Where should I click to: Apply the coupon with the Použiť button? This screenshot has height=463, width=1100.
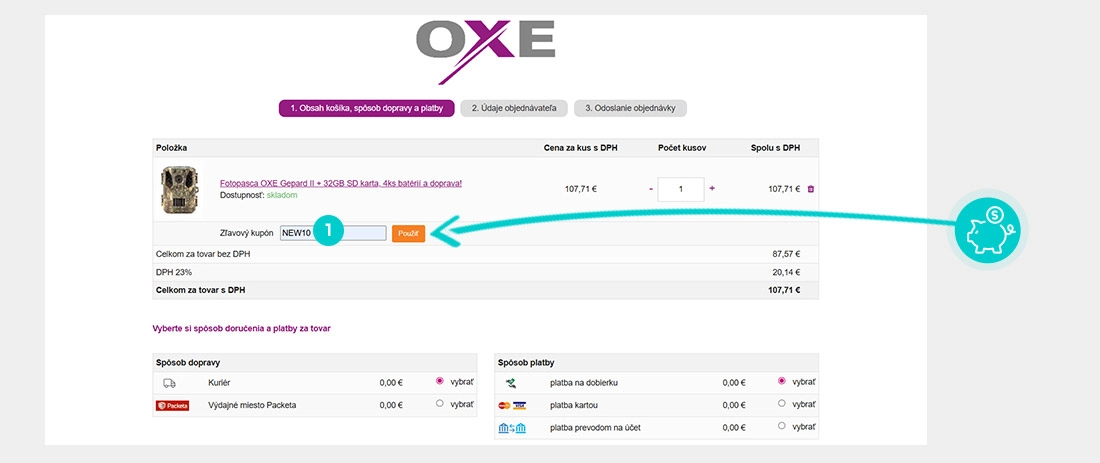click(x=408, y=234)
